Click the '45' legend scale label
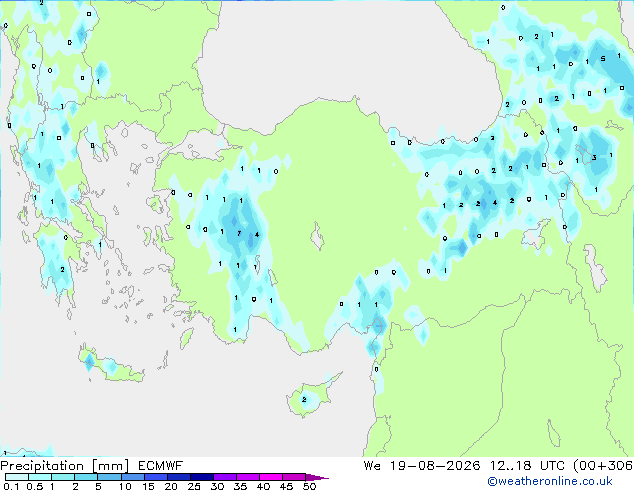 286,486
